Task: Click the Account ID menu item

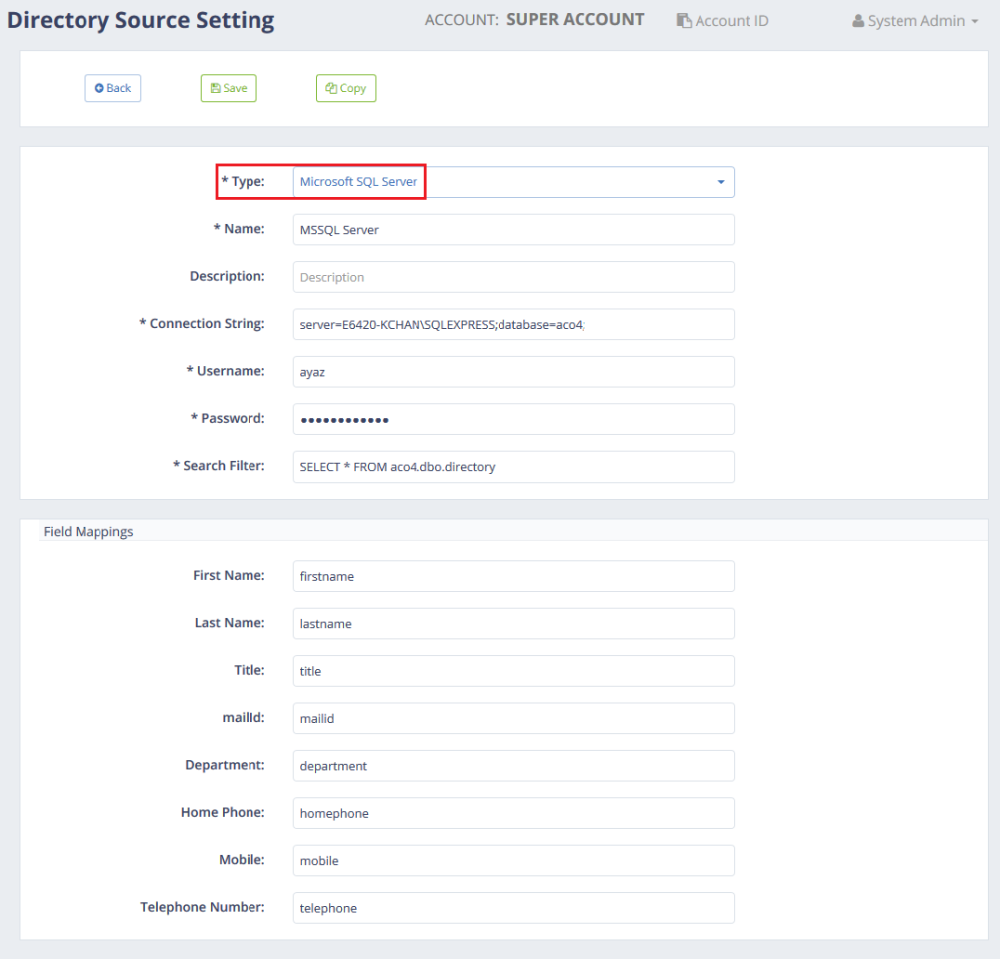Action: tap(722, 19)
